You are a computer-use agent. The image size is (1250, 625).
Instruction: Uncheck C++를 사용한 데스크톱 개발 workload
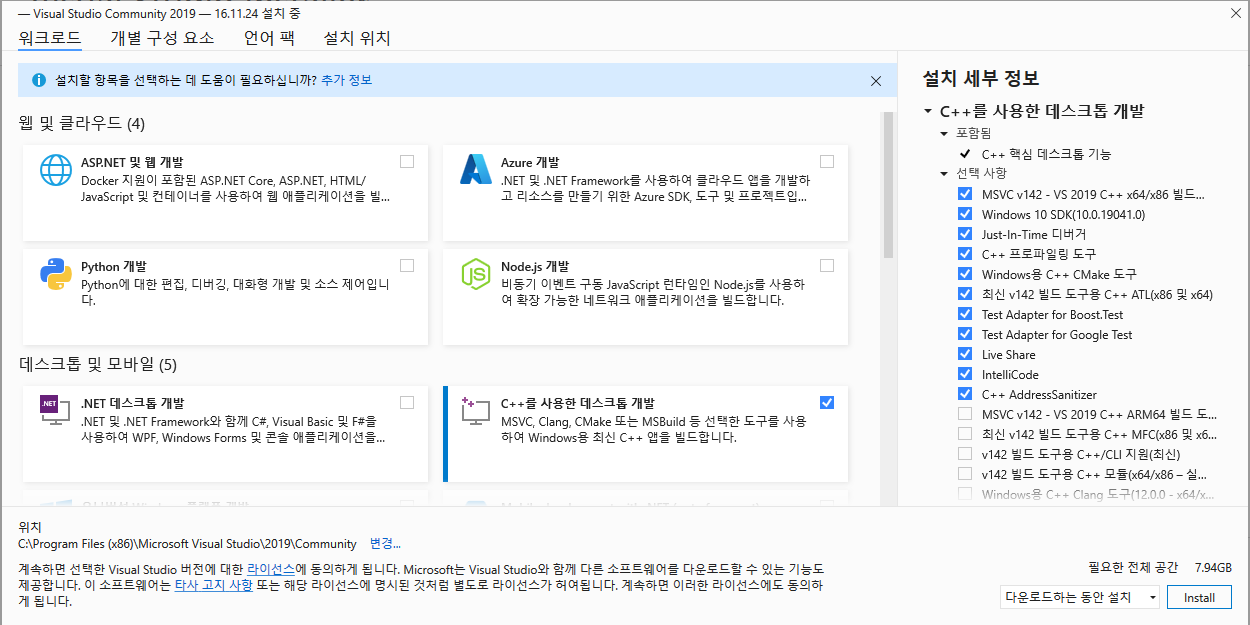coord(827,403)
